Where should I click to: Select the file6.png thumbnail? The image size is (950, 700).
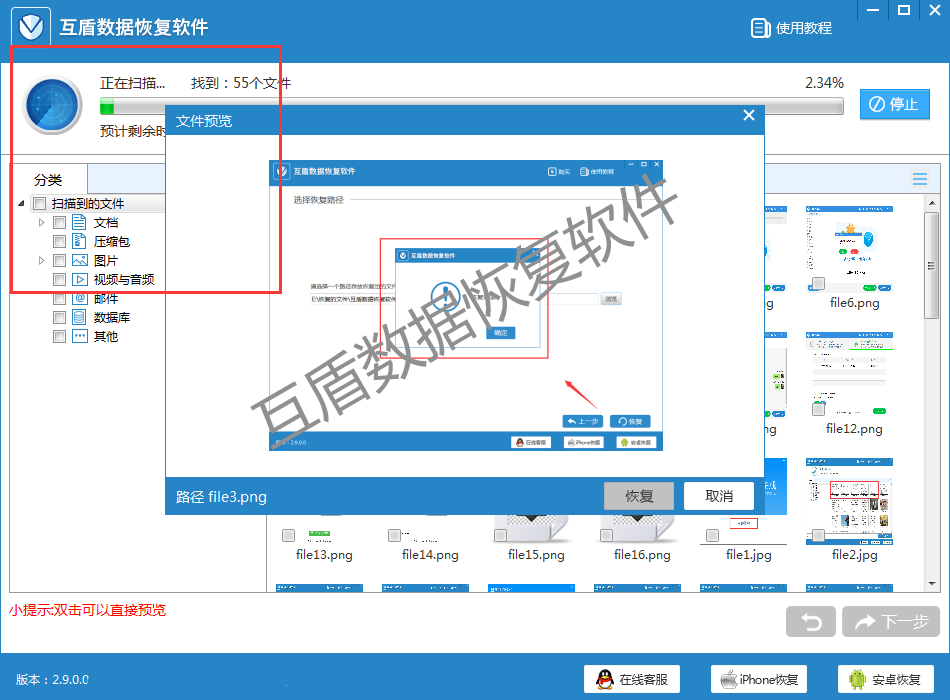(849, 249)
